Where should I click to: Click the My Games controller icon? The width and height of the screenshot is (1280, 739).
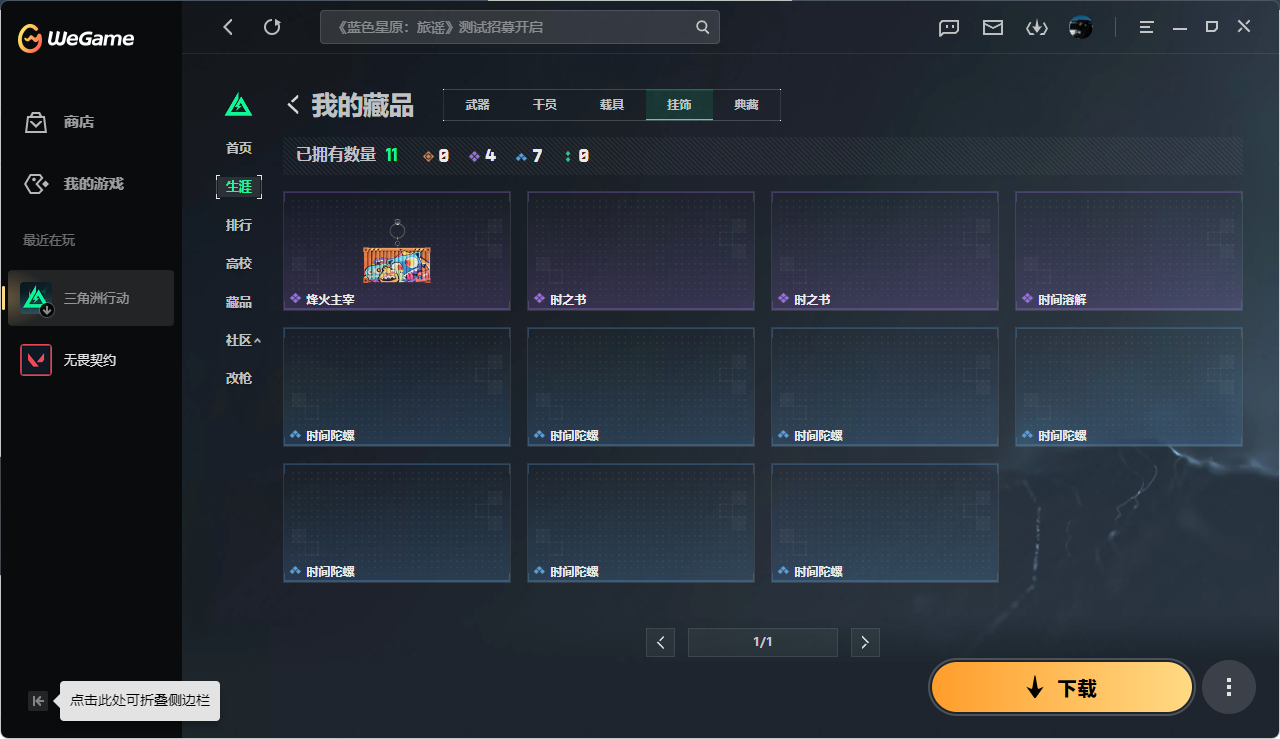coord(36,184)
